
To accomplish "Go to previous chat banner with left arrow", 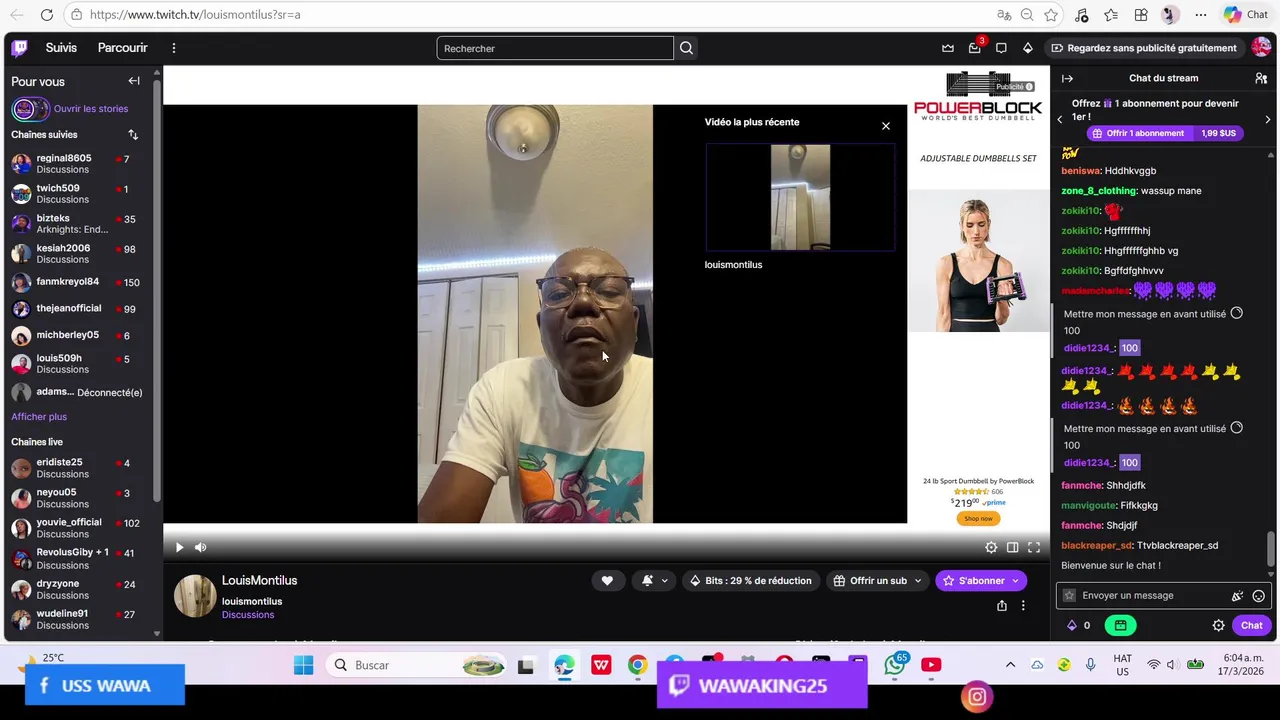I will pyautogui.click(x=1060, y=119).
